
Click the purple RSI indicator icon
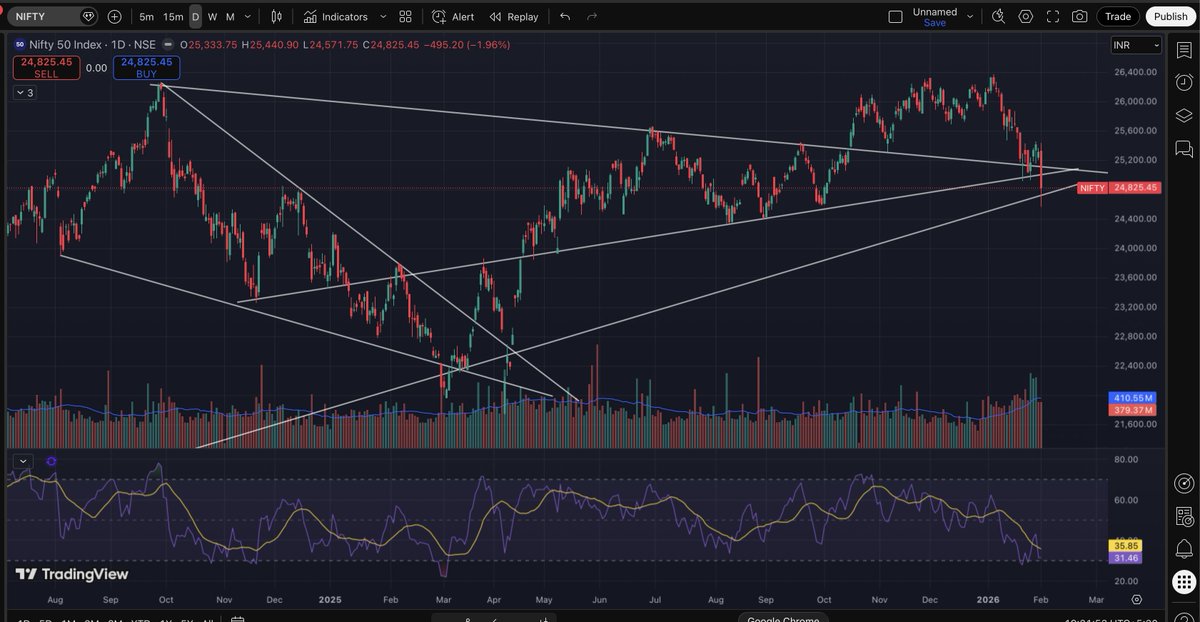[51, 461]
